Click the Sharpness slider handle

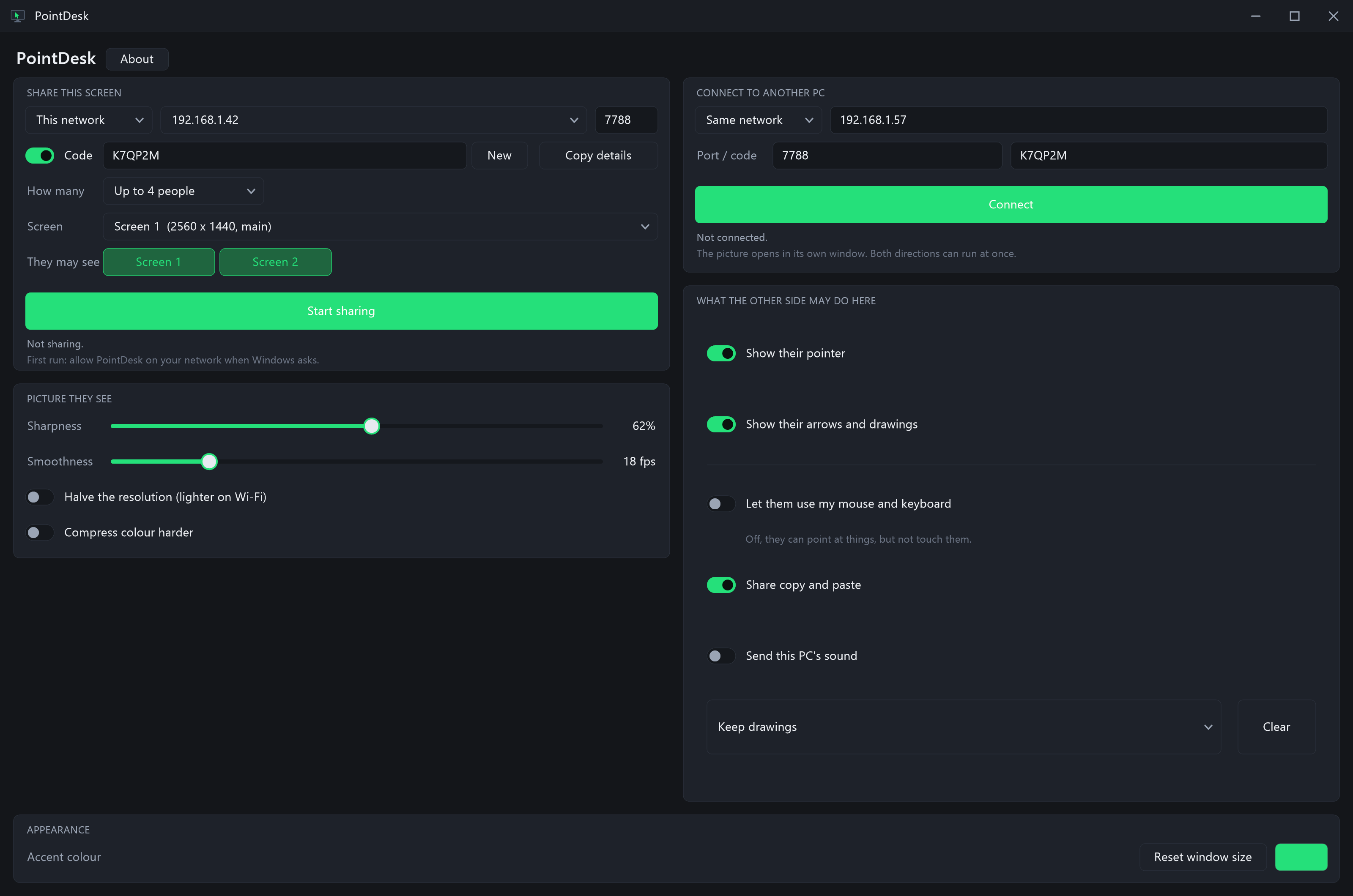[x=372, y=426]
